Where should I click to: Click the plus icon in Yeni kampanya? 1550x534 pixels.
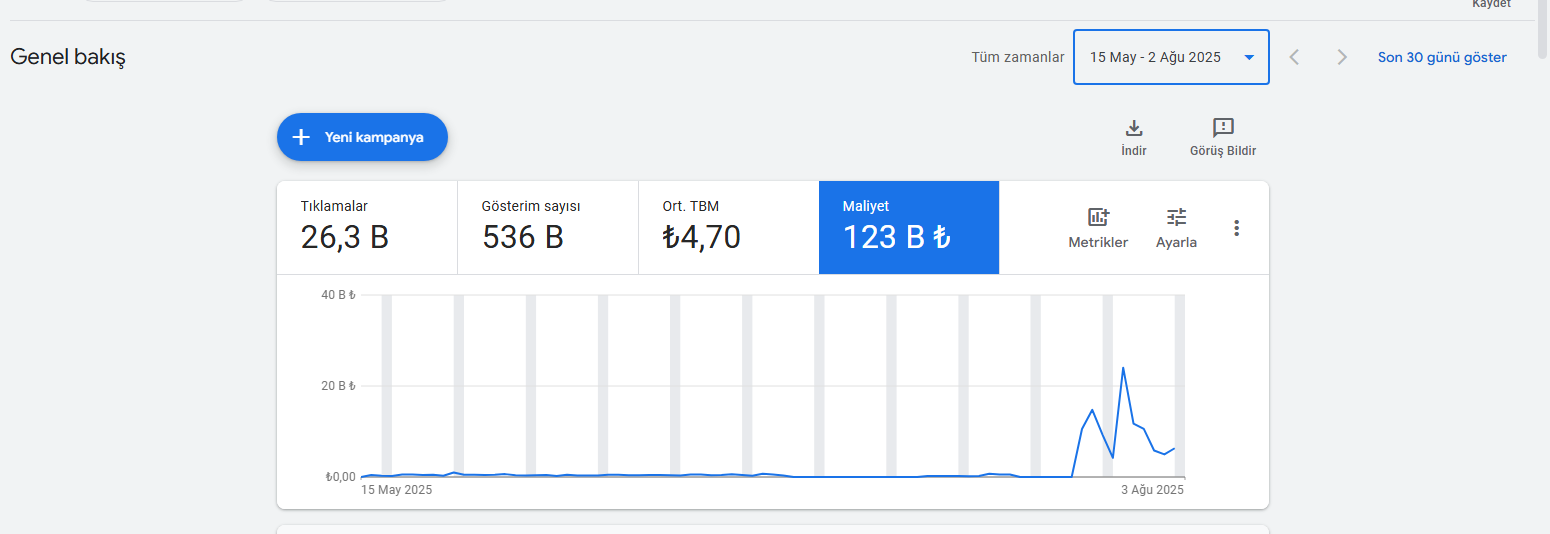tap(301, 137)
